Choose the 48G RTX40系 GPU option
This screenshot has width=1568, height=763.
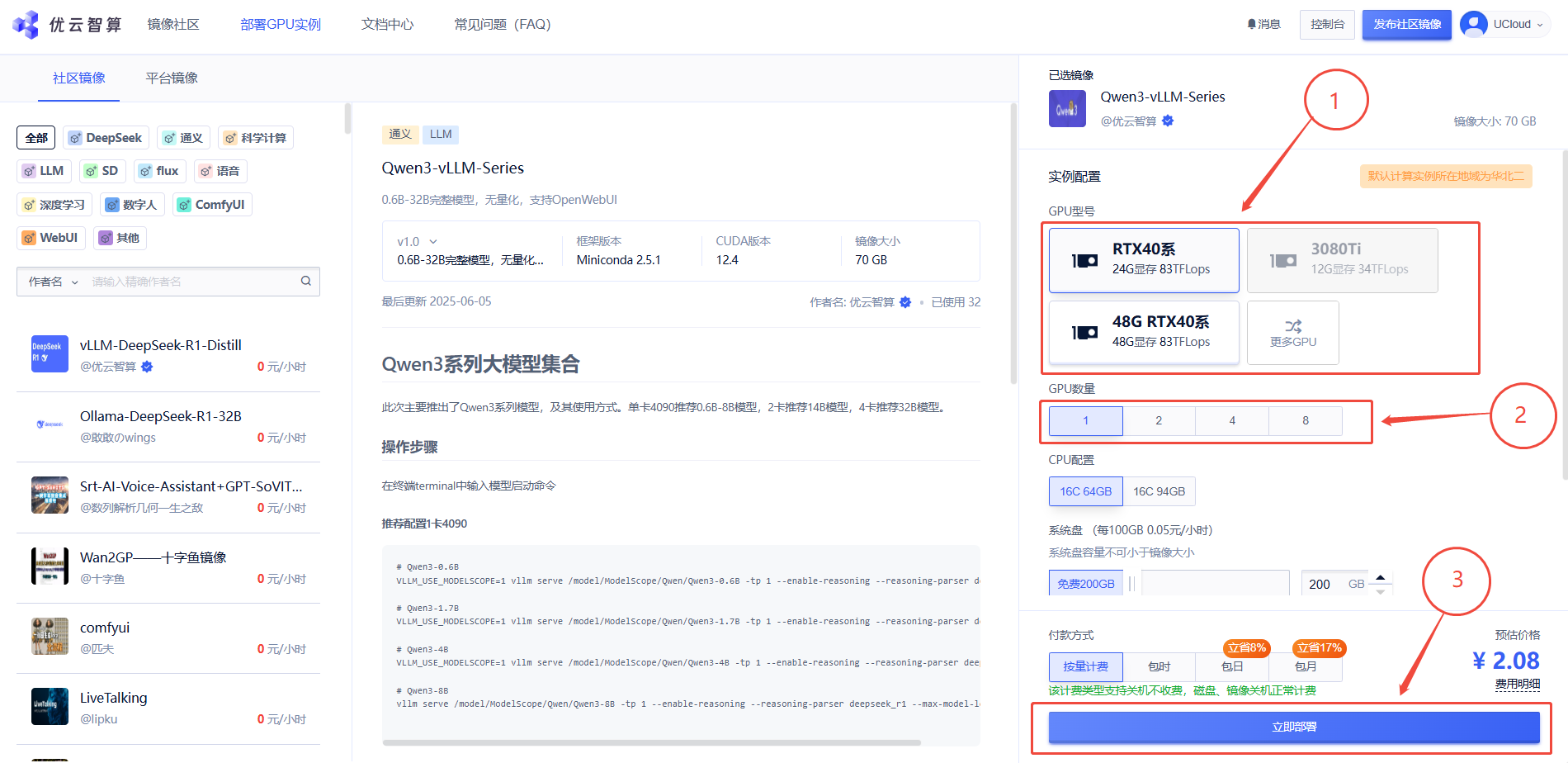[1144, 332]
